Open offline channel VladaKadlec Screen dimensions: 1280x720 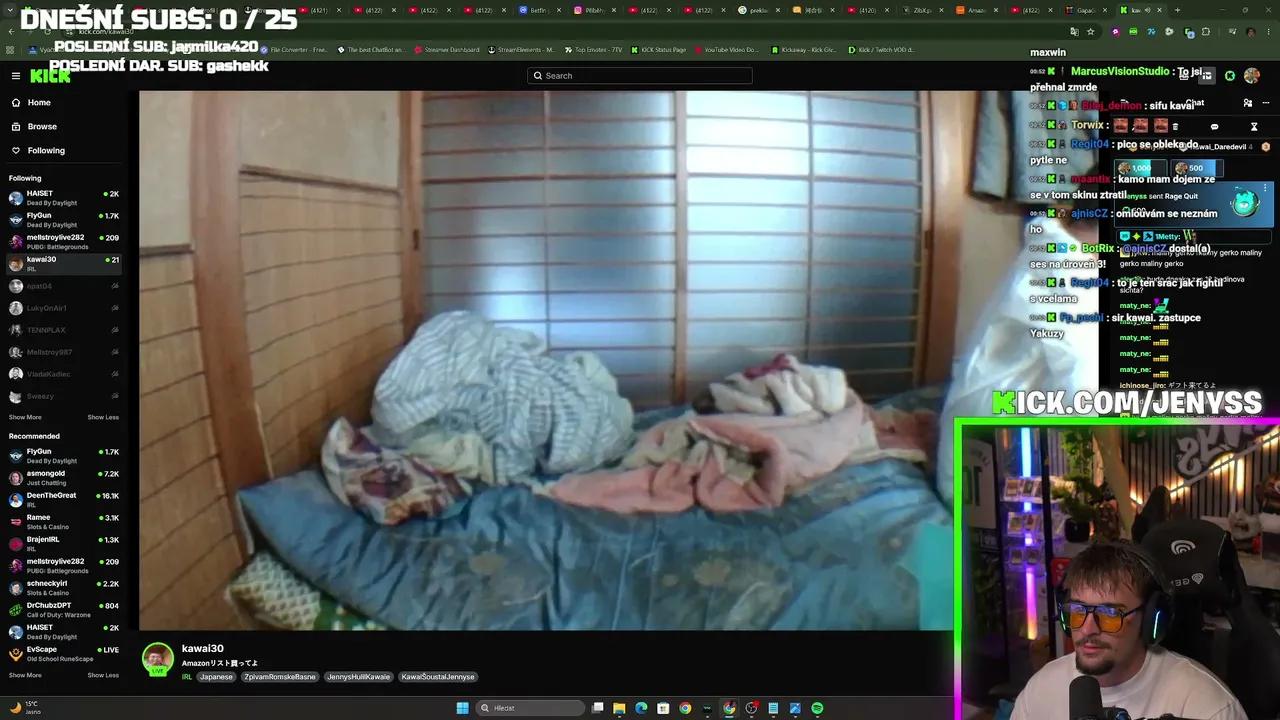click(64, 374)
